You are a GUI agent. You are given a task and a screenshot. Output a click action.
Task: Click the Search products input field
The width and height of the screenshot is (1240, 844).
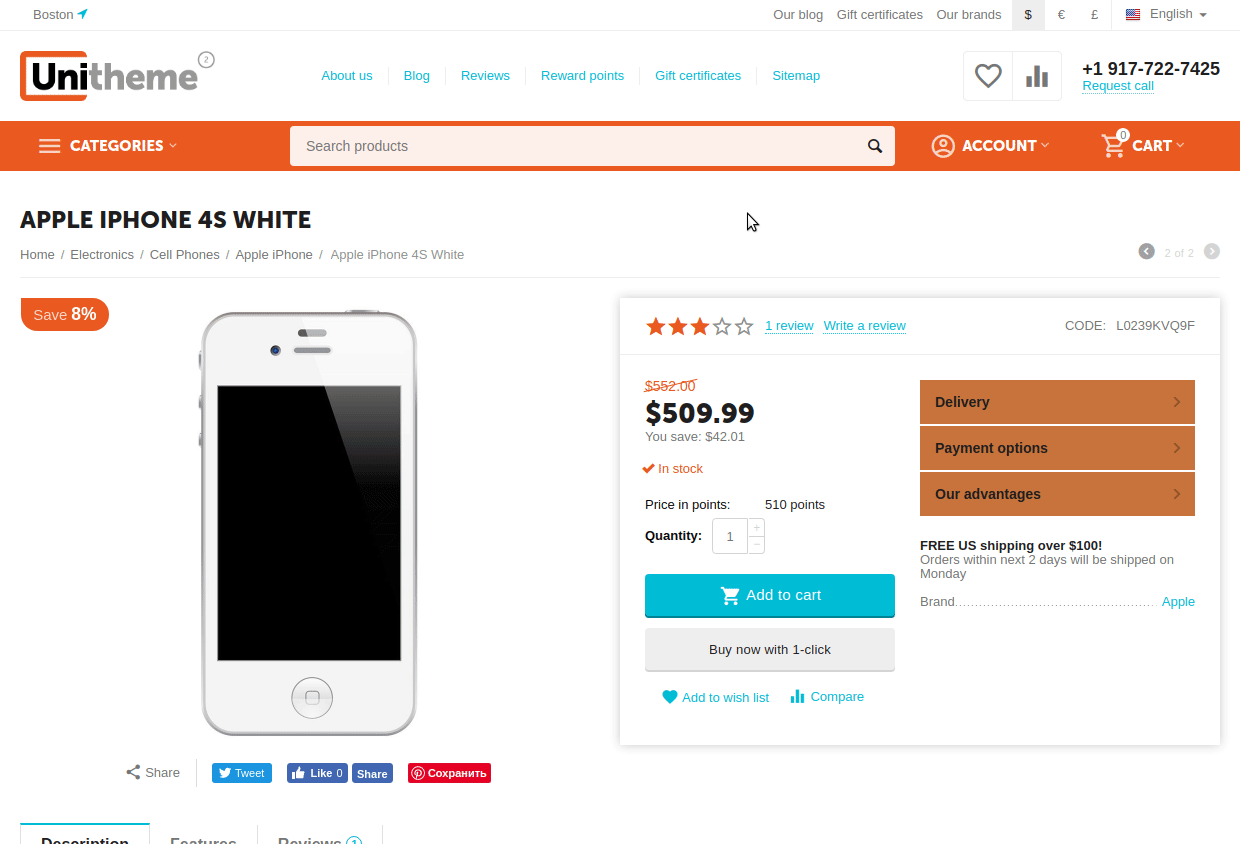pyautogui.click(x=575, y=146)
